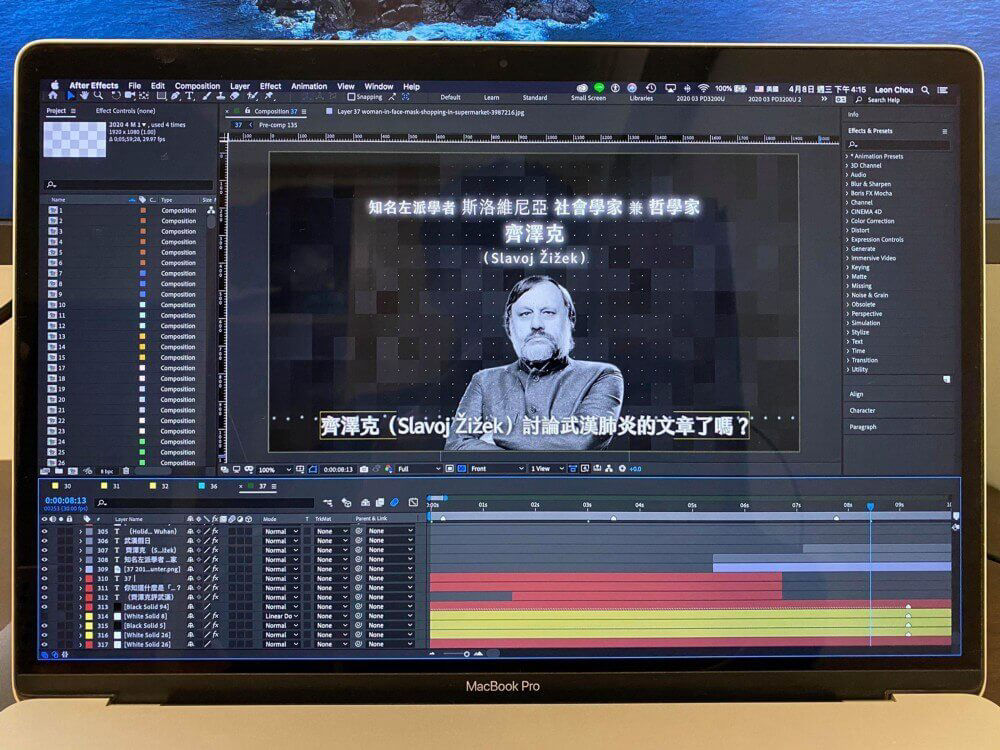Open the 1 View layout dropdown
Screen dimensions: 1000x750
(547, 469)
